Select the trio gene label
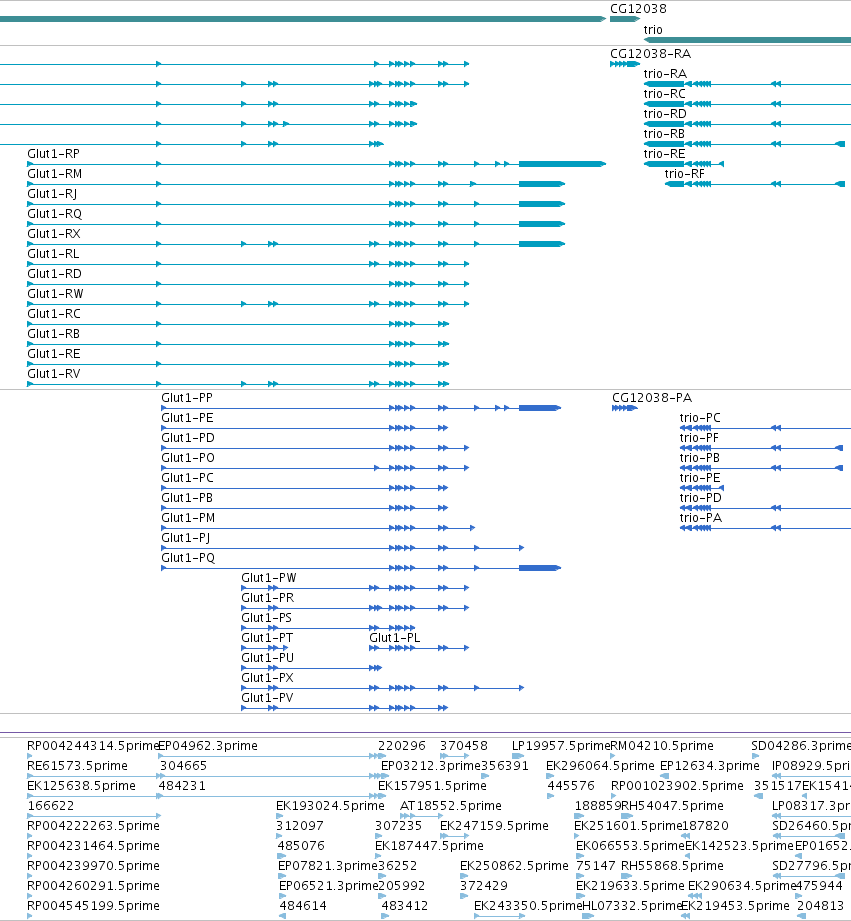 click(x=652, y=29)
